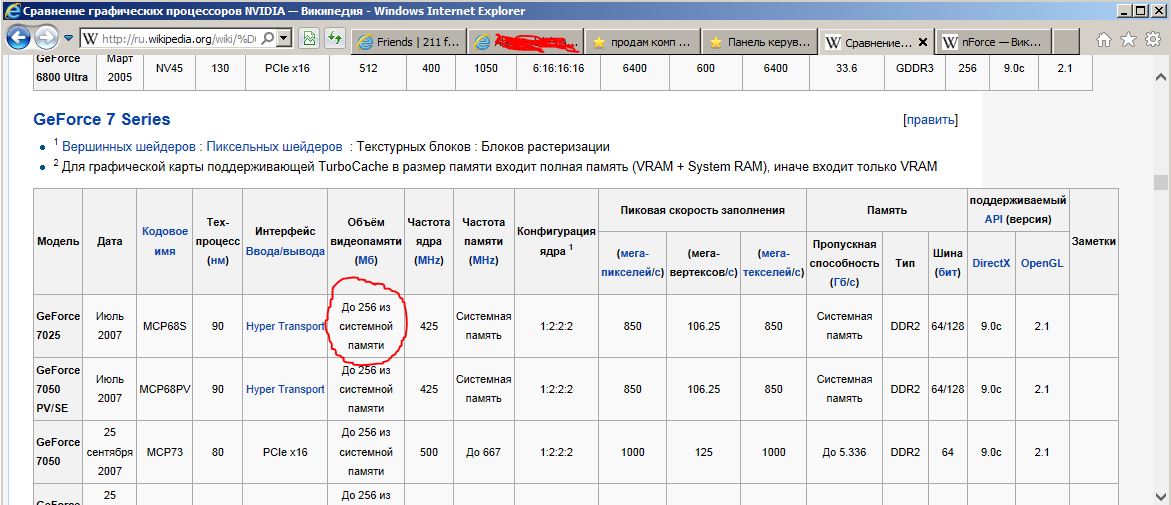Viewport: 1171px width, 505px height.
Task: Toggle the Compatibility View icon
Action: [310, 39]
